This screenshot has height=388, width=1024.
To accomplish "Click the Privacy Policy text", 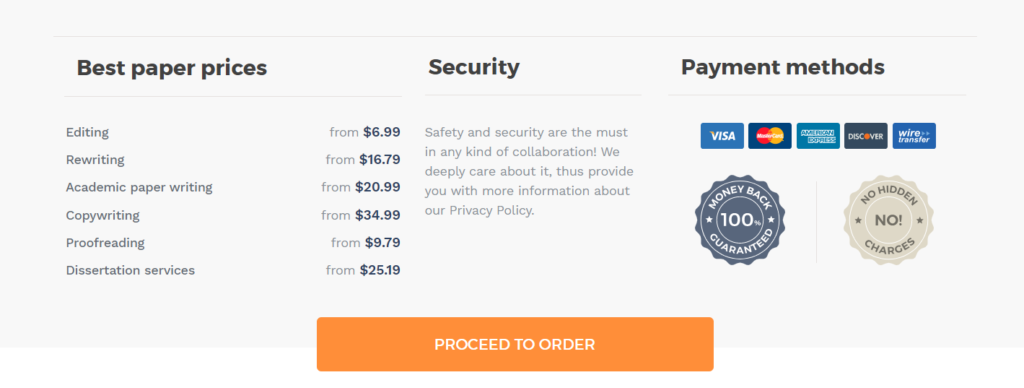I will click(490, 211).
